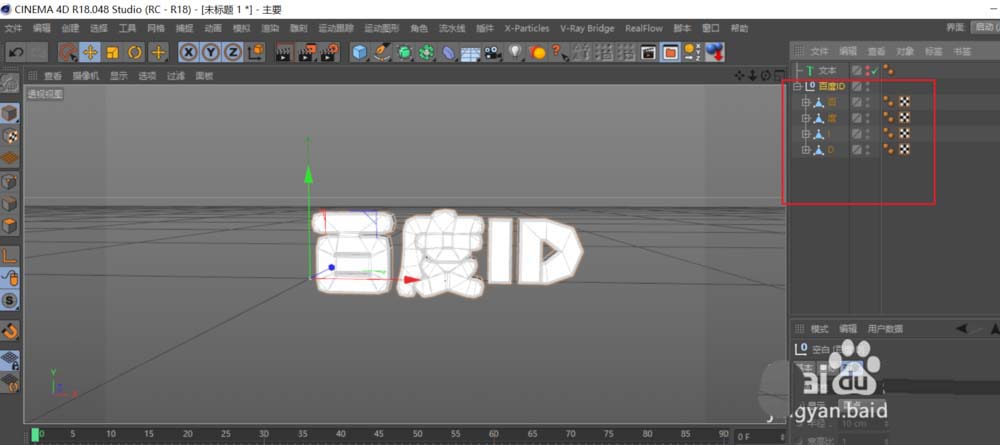Render to Picture Viewer

(x=307, y=52)
